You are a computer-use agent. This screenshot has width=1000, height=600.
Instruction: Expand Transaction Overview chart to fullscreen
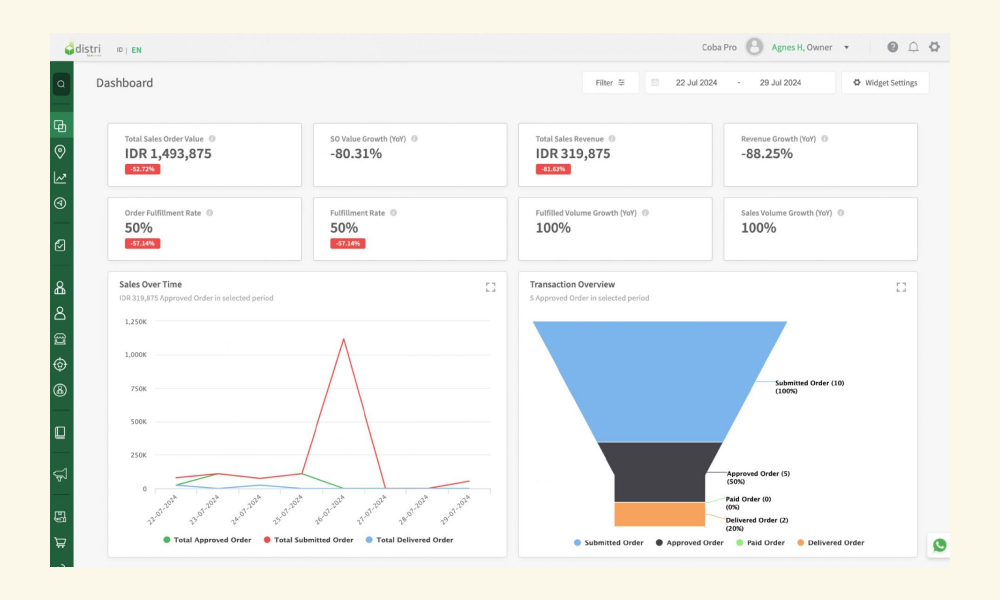pos(901,288)
